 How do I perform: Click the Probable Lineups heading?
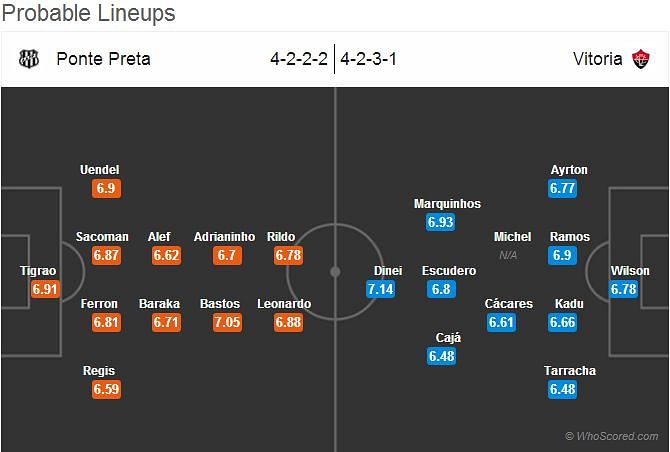[88, 13]
